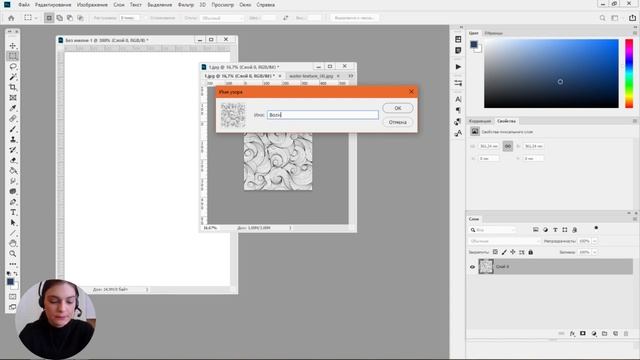Select the Dodge tool

click(13, 181)
